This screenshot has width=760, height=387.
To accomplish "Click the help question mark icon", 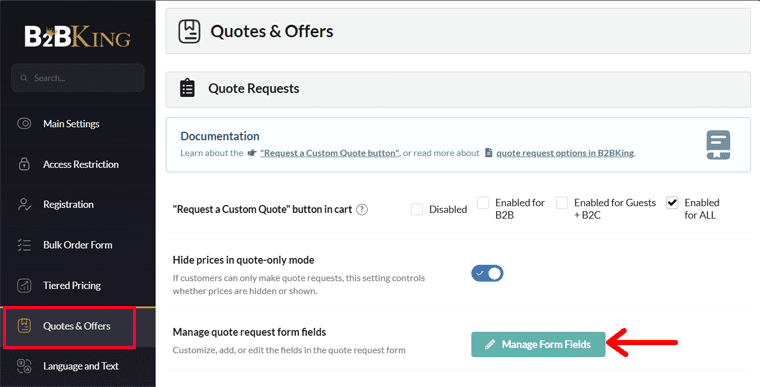I will pos(362,210).
